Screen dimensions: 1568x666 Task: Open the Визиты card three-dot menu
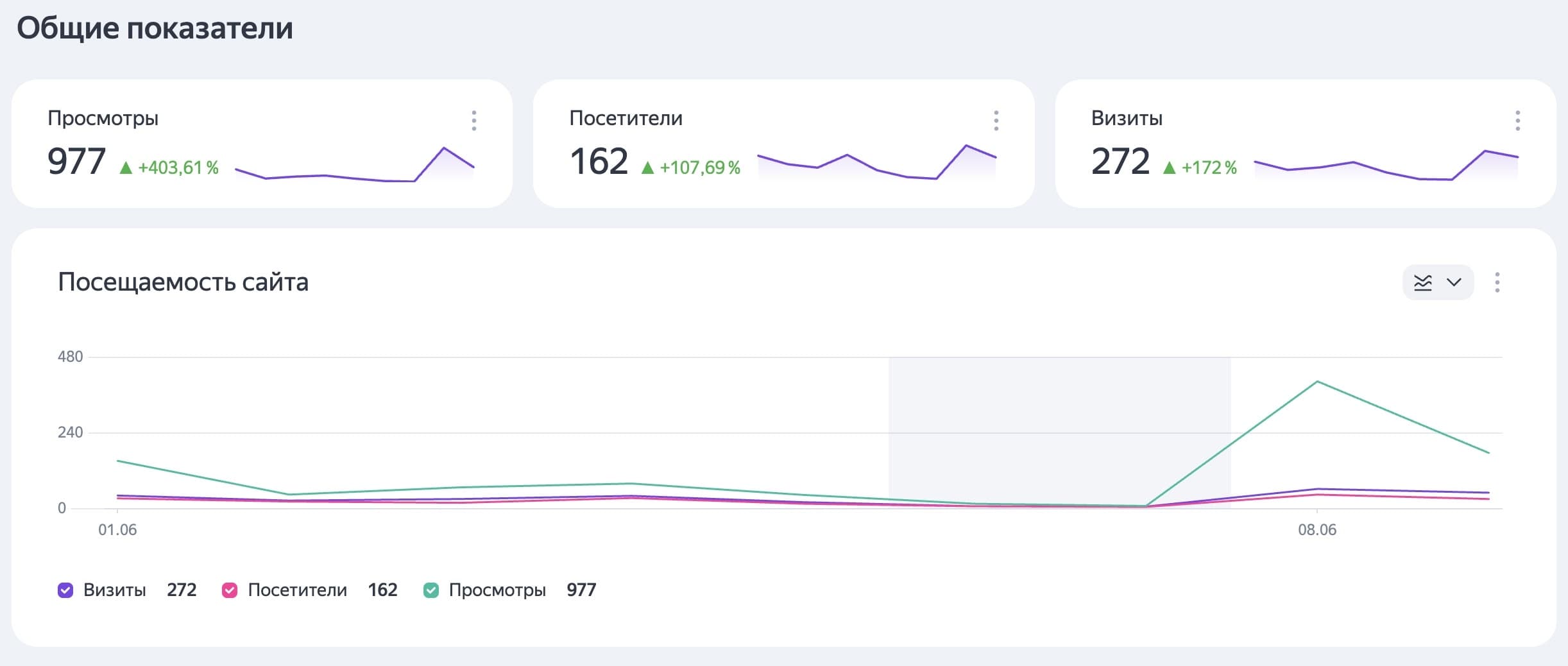(x=1518, y=121)
